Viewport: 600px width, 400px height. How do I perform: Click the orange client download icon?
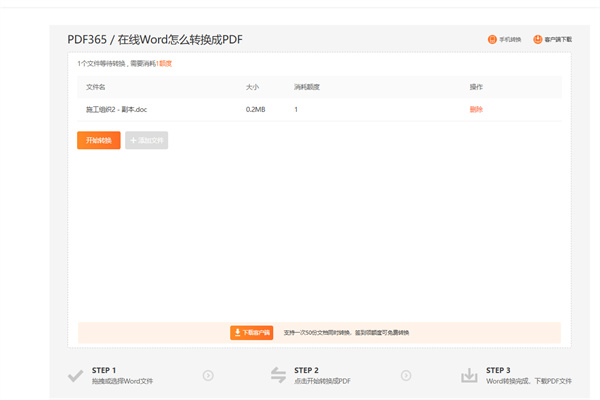(538, 39)
